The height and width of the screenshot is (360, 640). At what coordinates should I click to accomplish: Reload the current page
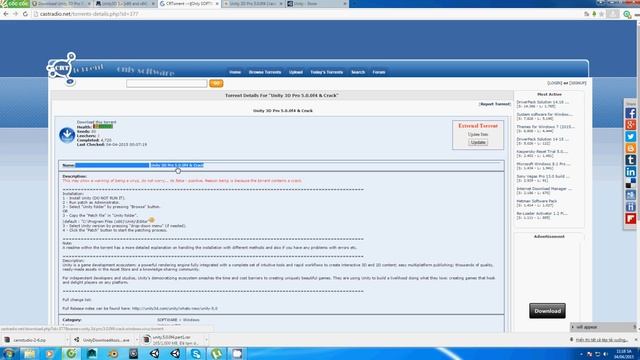(25, 14)
